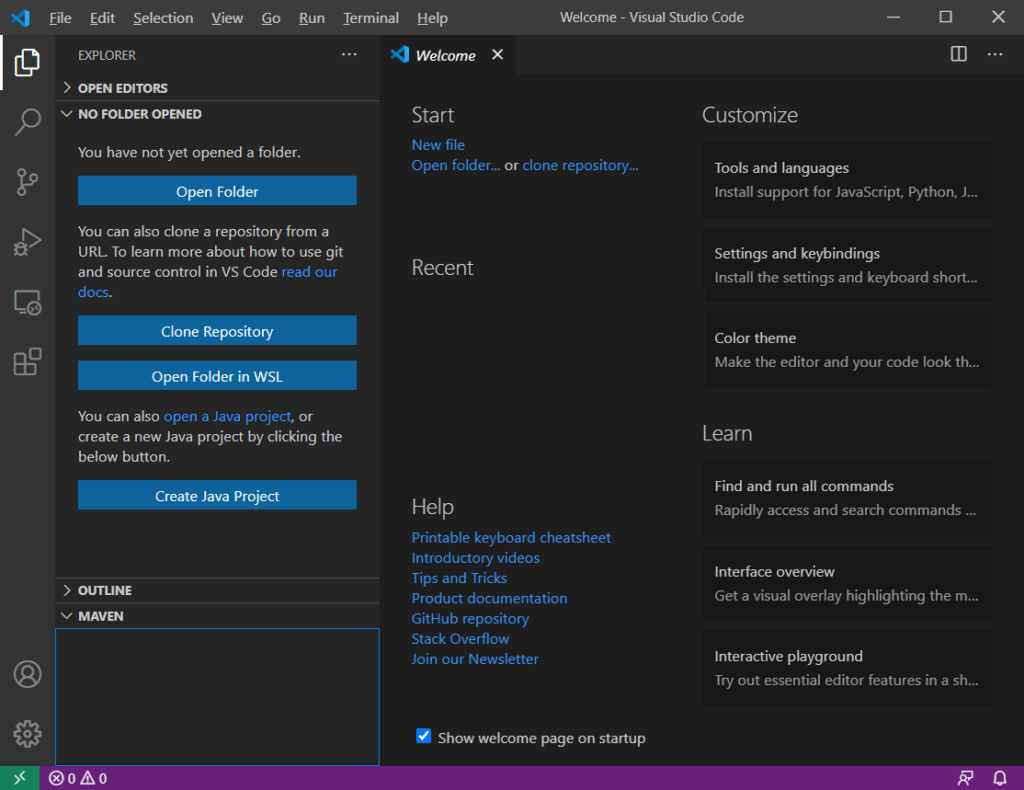Uncheck Show welcome page on startup
This screenshot has height=790, width=1024.
(x=424, y=737)
